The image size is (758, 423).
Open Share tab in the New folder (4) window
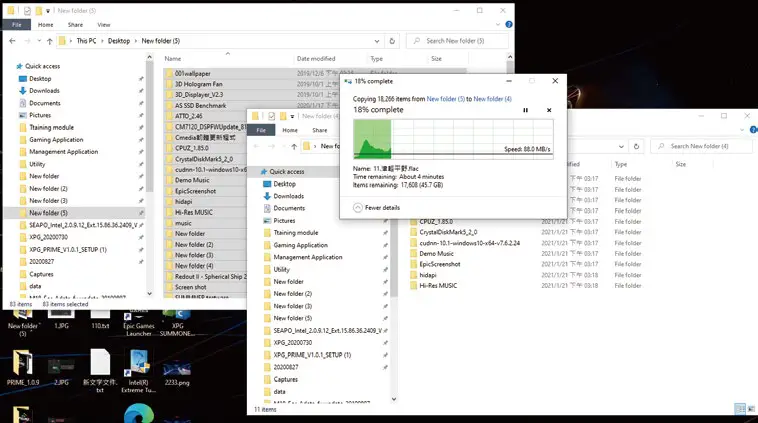pyautogui.click(x=319, y=130)
